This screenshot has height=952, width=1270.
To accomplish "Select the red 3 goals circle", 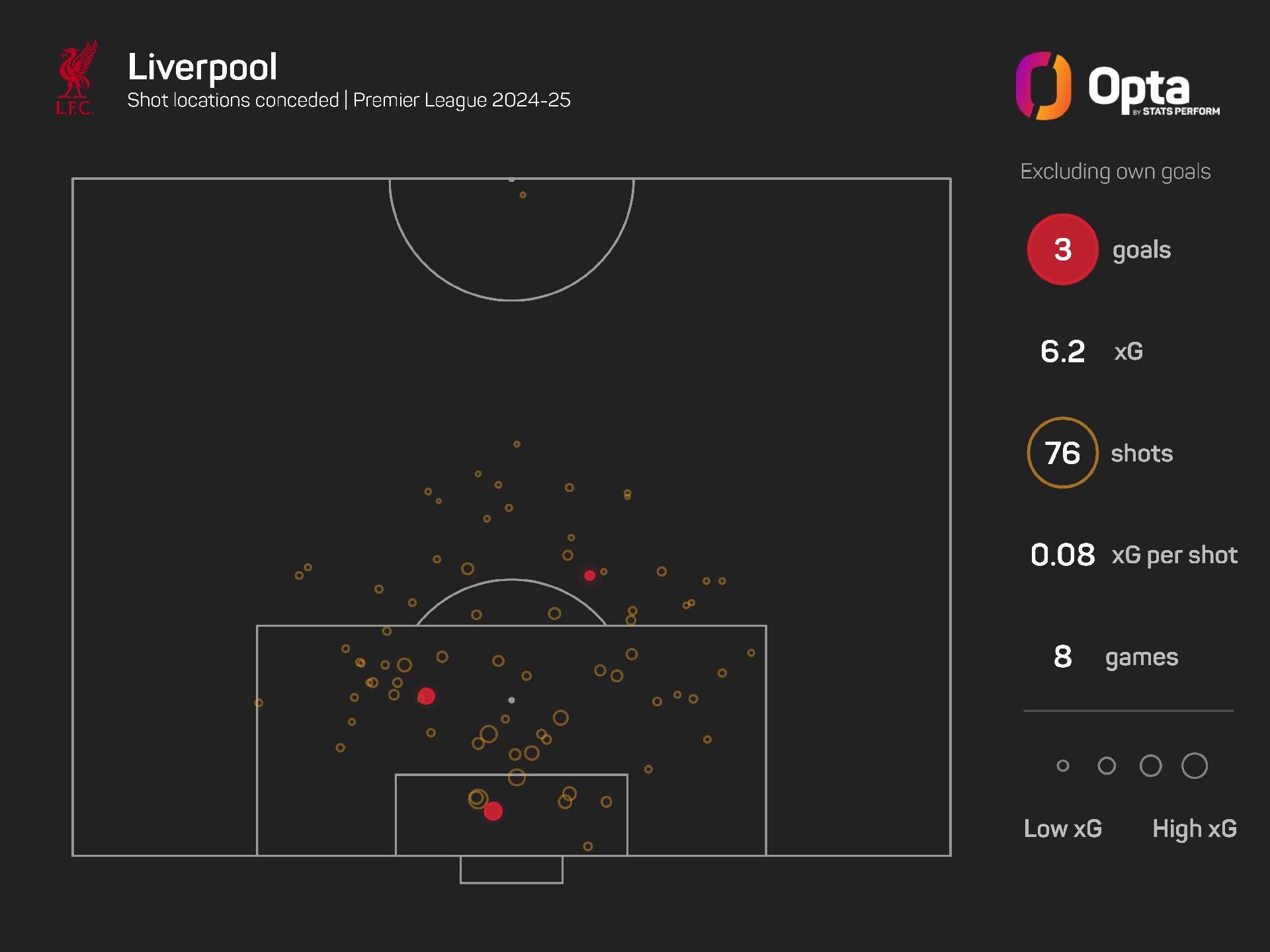I will point(1062,249).
